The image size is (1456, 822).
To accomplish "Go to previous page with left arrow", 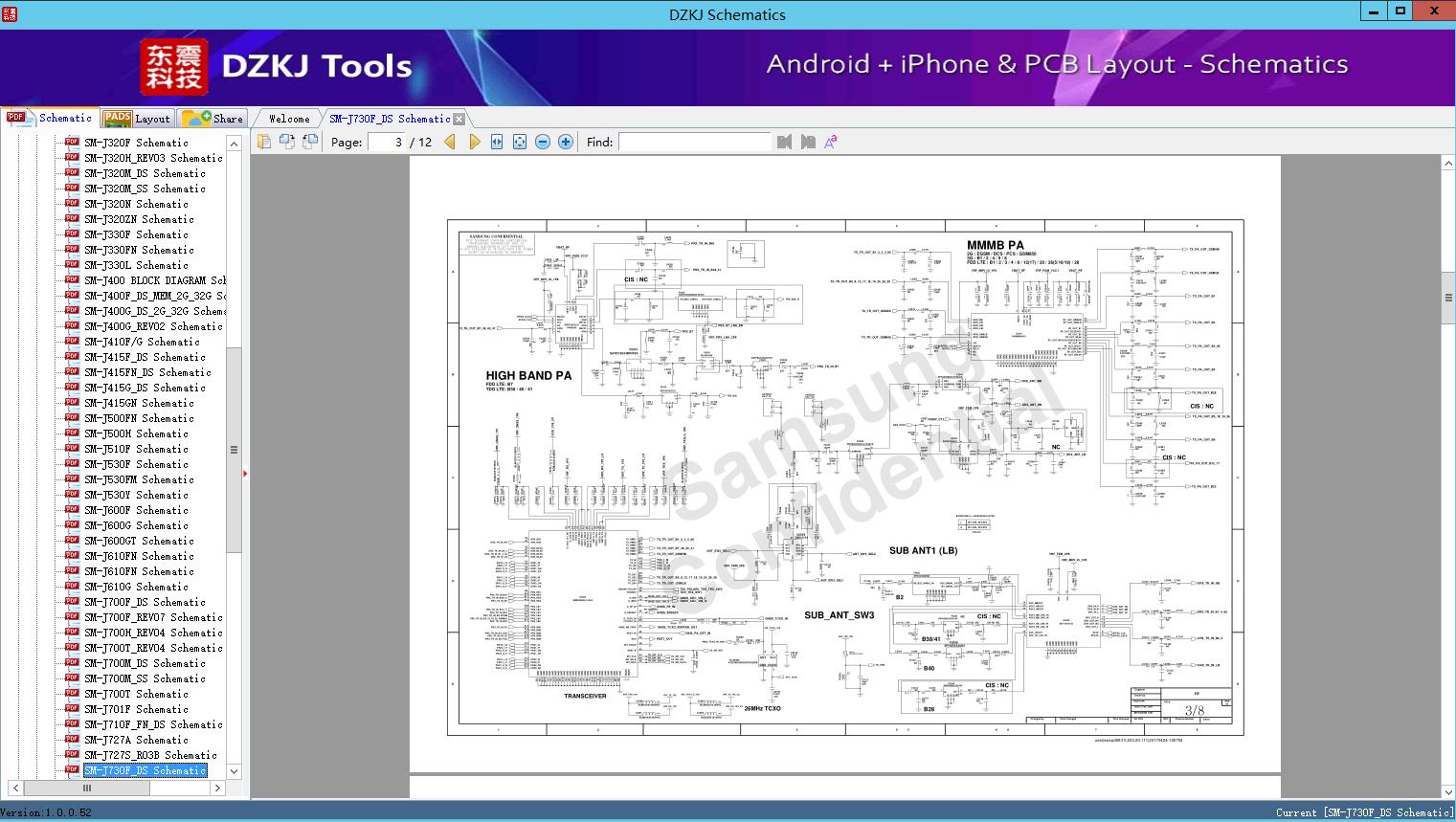I will (x=450, y=142).
